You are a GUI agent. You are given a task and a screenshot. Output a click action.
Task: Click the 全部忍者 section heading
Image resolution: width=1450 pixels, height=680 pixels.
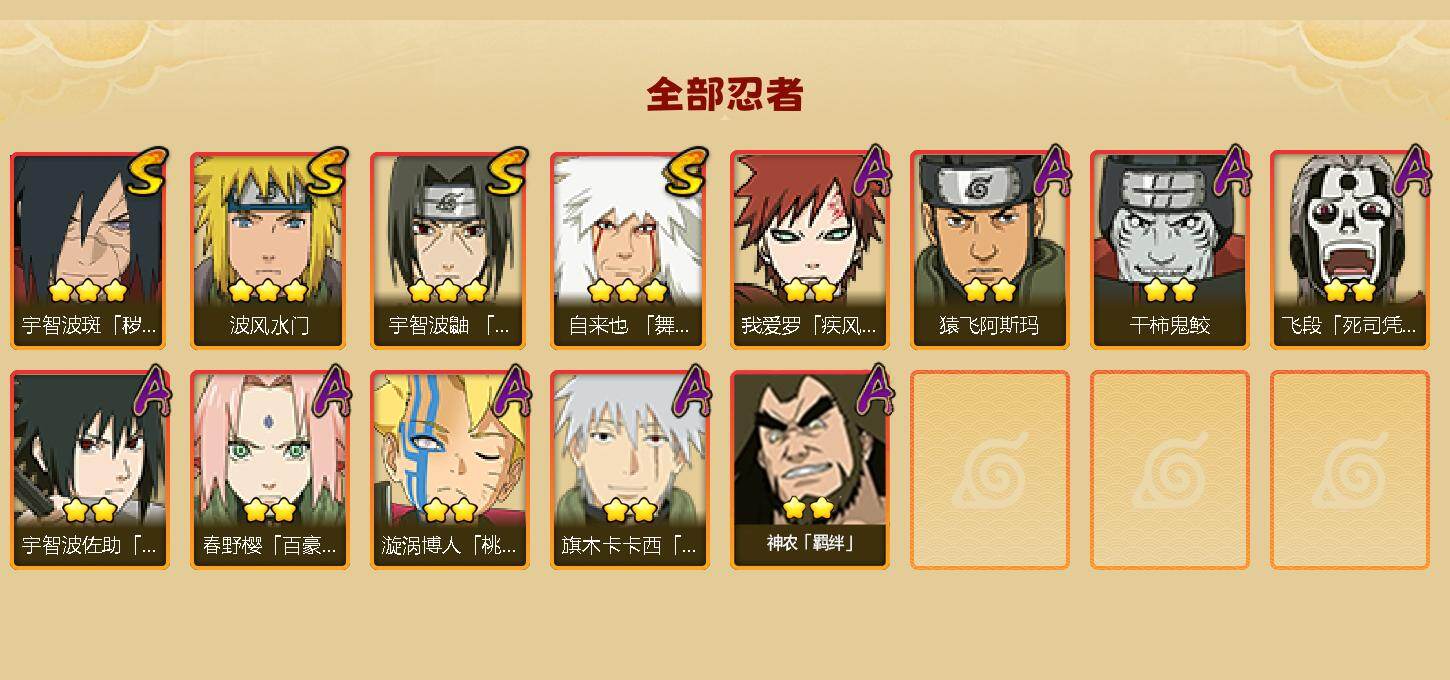click(725, 94)
